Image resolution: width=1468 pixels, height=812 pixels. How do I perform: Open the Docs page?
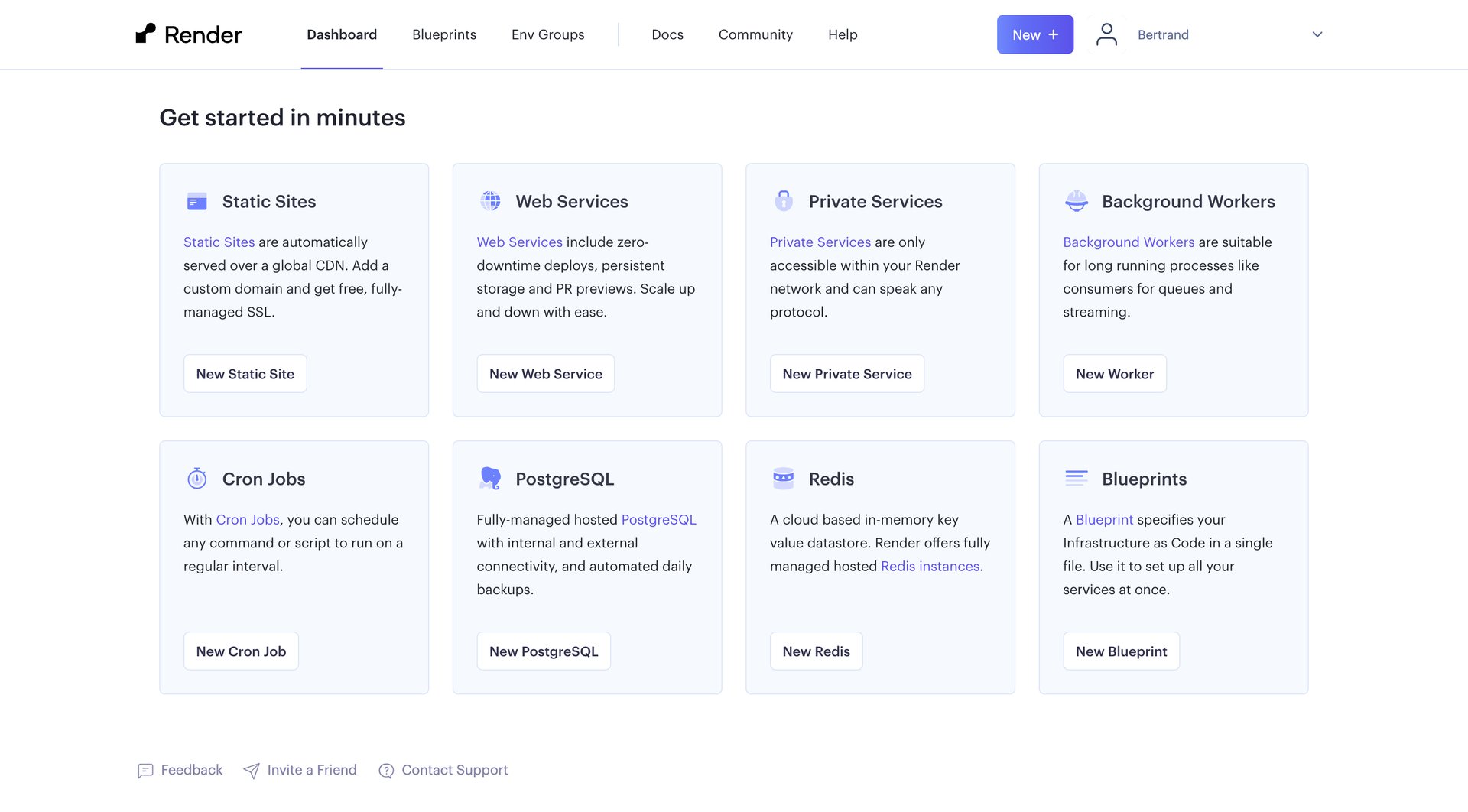click(x=667, y=34)
